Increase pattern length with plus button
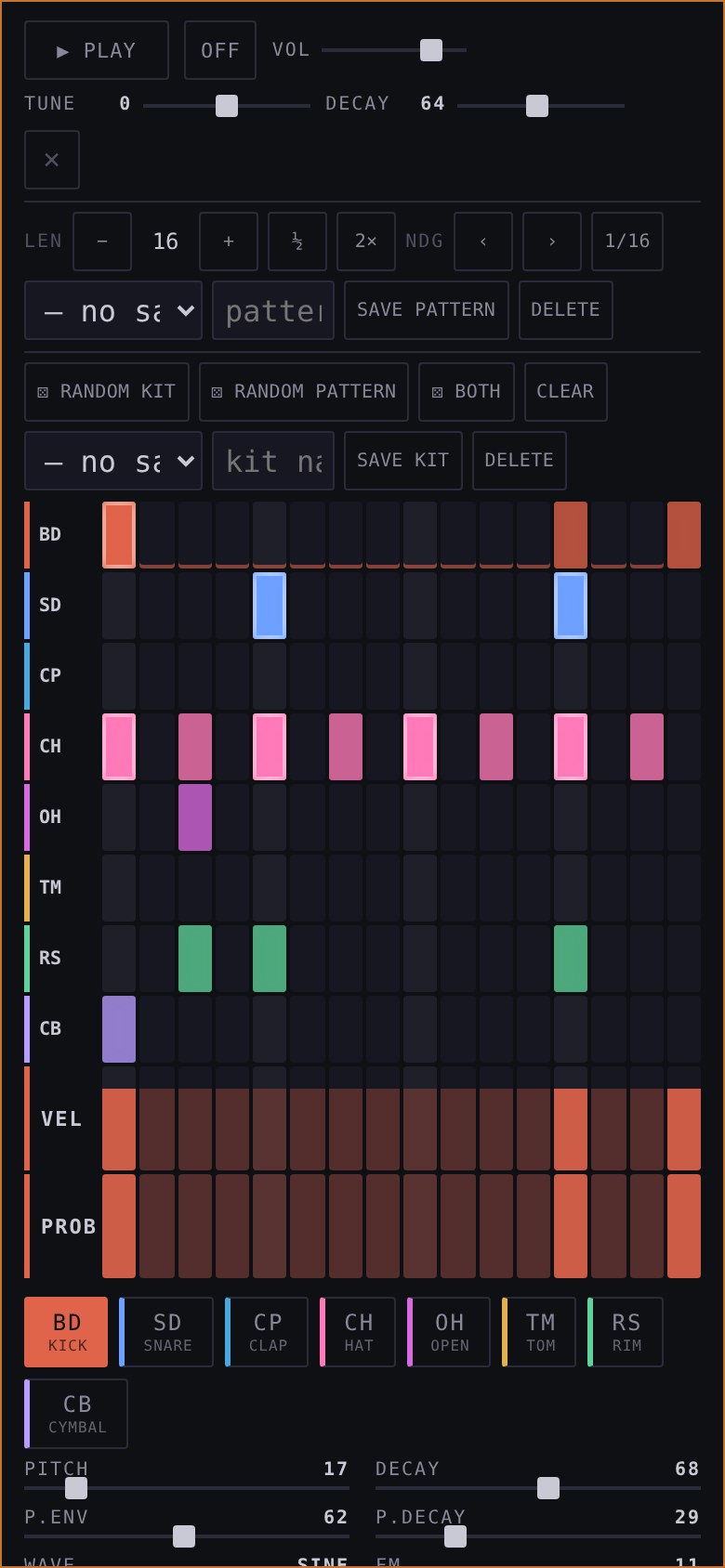The image size is (725, 1568). [229, 242]
